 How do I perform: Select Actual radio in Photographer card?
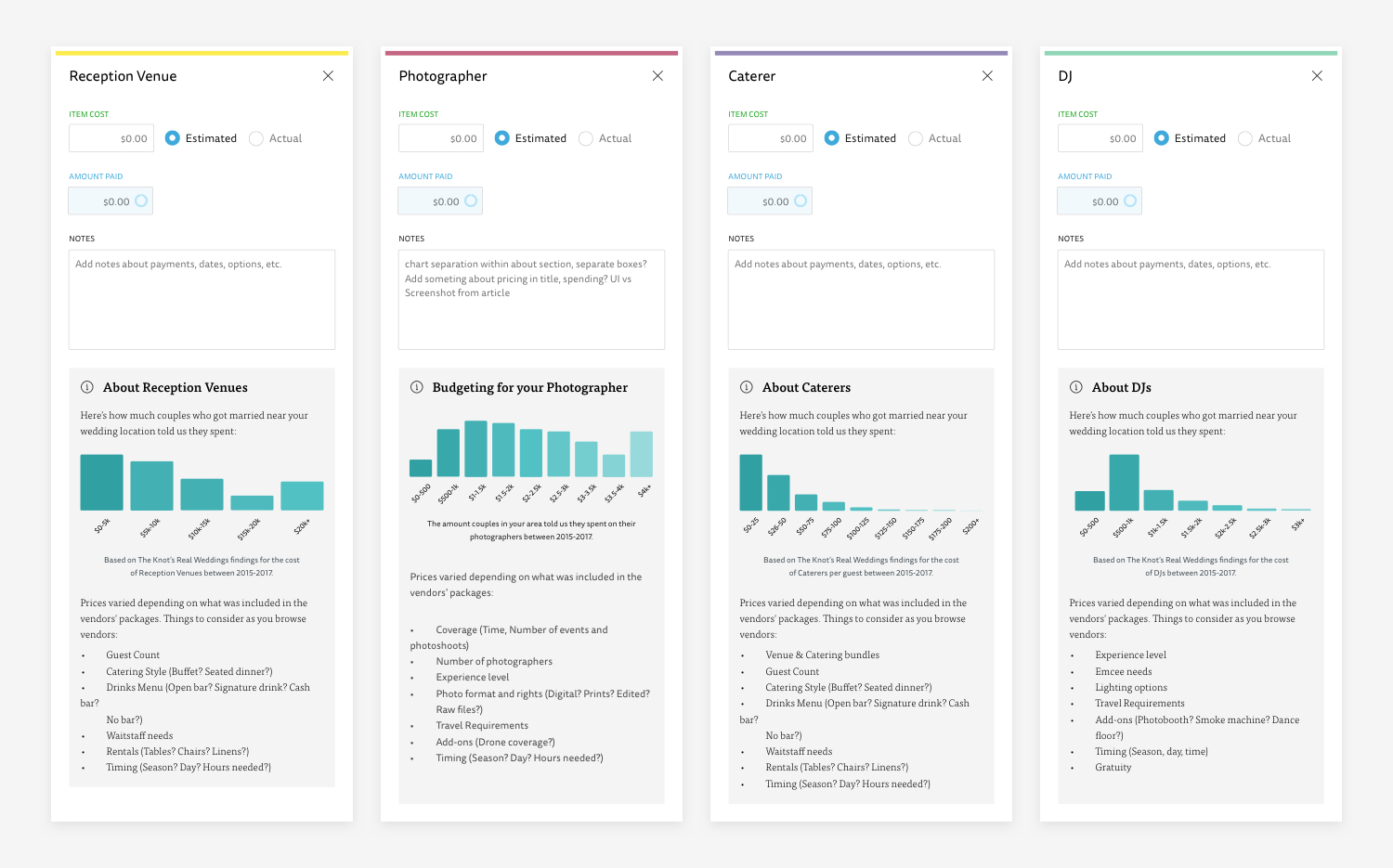(x=586, y=138)
